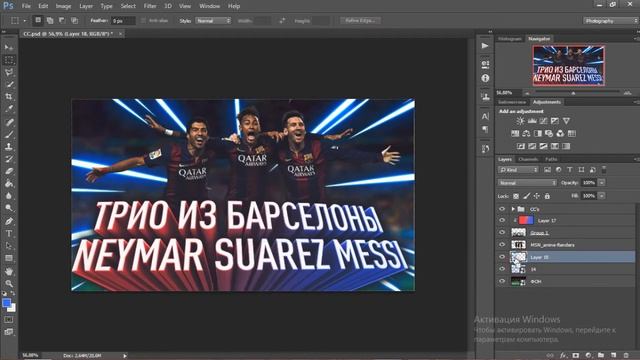Open the Paragraph panel icon
The width and height of the screenshot is (640, 360).
[485, 129]
